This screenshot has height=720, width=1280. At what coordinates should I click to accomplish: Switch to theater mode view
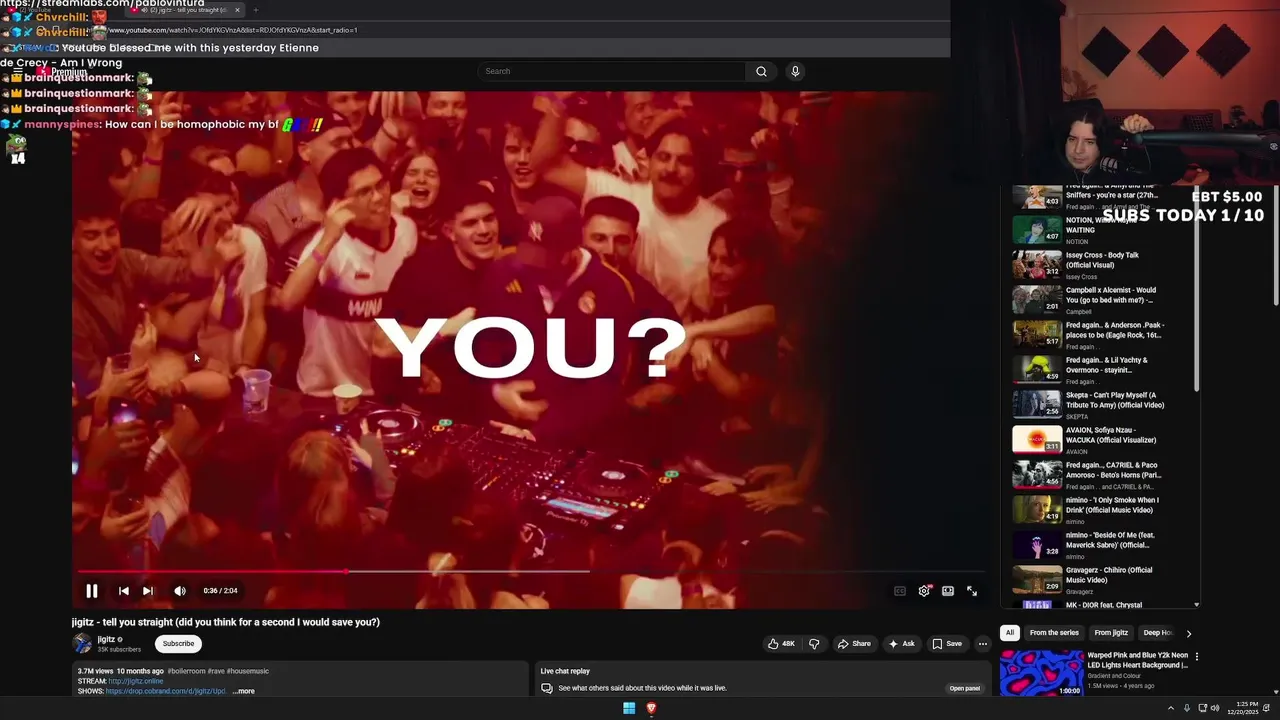[x=948, y=591]
